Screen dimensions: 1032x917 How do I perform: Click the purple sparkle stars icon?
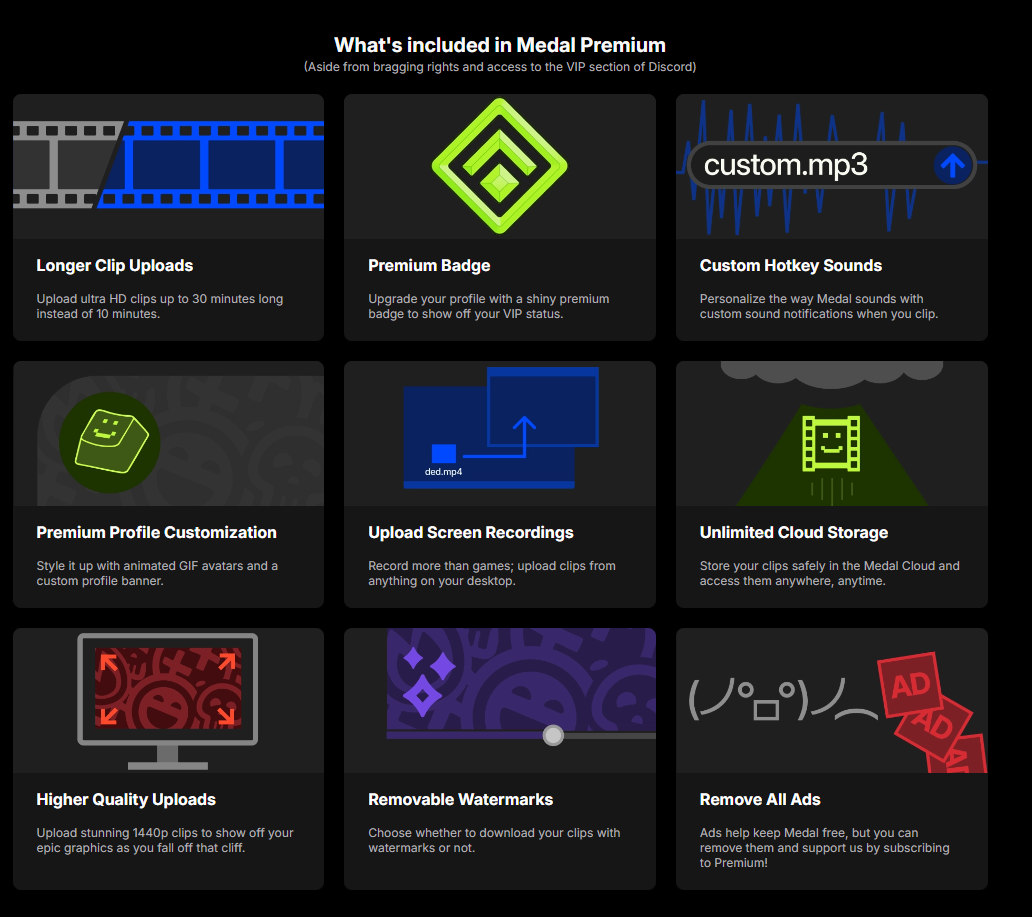428,681
